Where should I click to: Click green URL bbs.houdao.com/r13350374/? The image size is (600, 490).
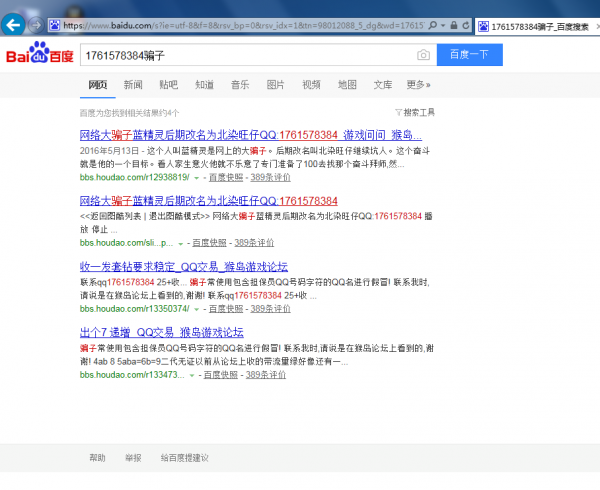(x=134, y=309)
